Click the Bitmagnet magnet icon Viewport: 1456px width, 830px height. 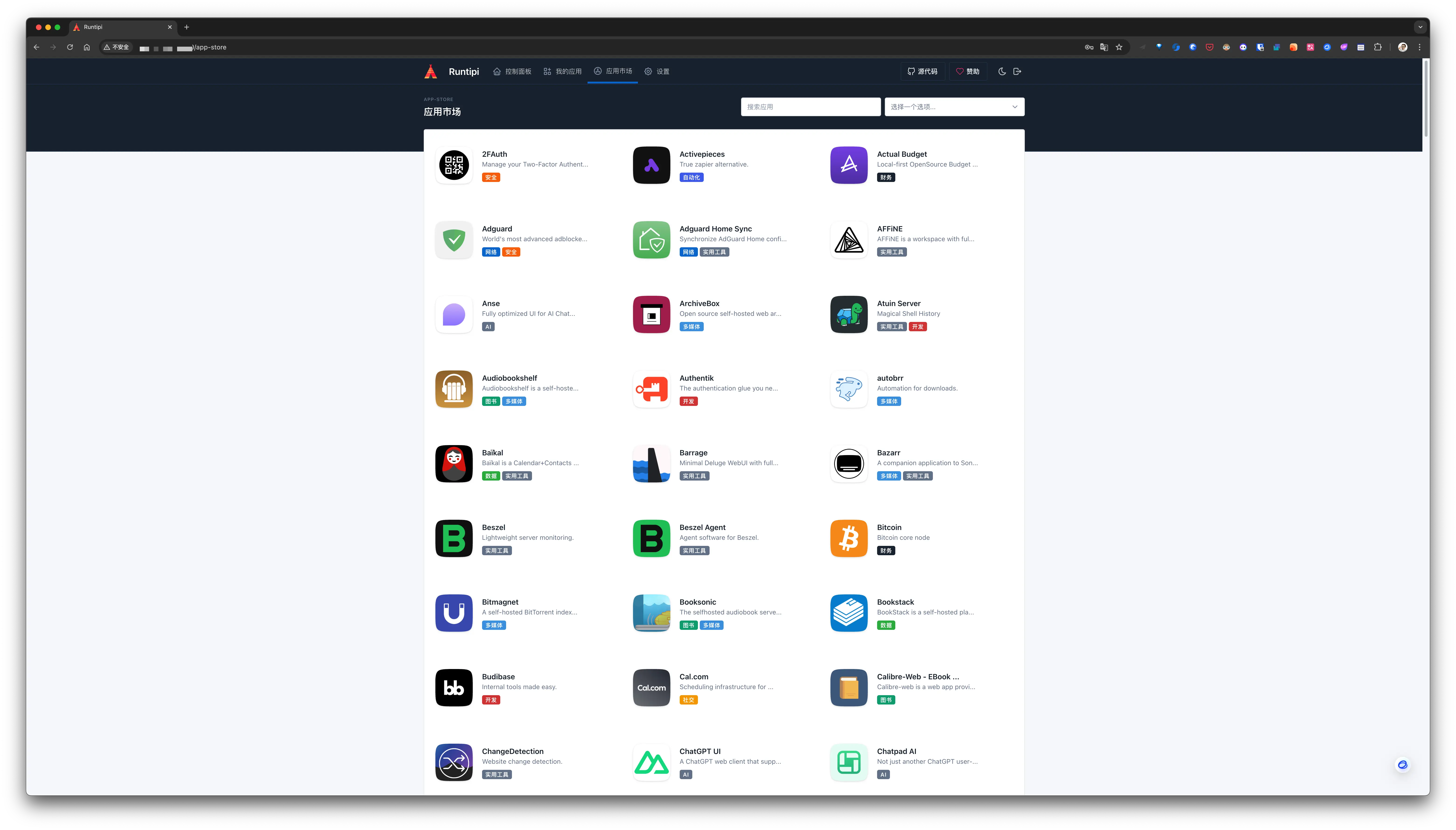pyautogui.click(x=454, y=613)
